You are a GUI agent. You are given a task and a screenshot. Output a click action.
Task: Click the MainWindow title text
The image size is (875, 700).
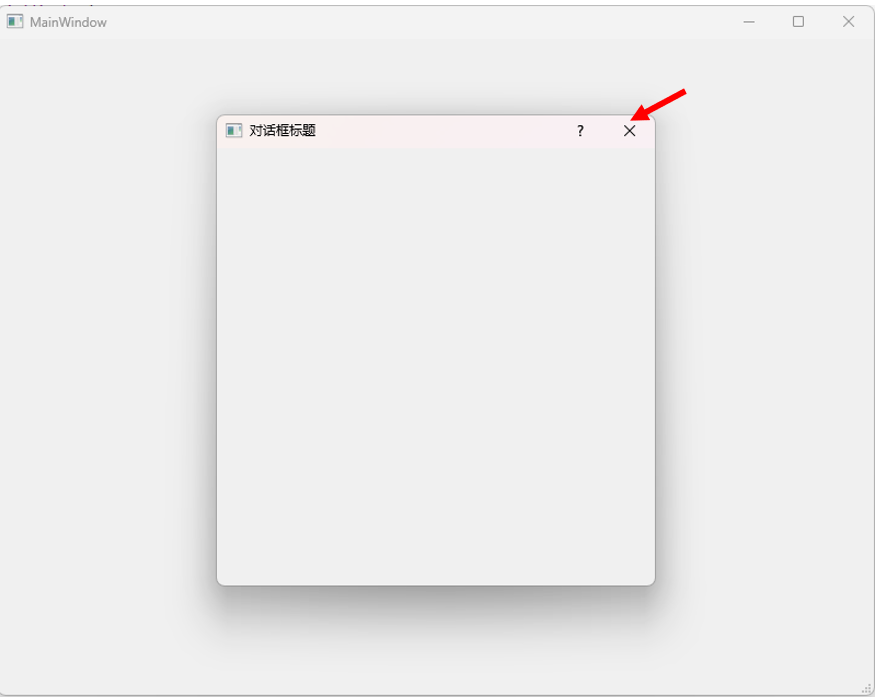(x=68, y=22)
